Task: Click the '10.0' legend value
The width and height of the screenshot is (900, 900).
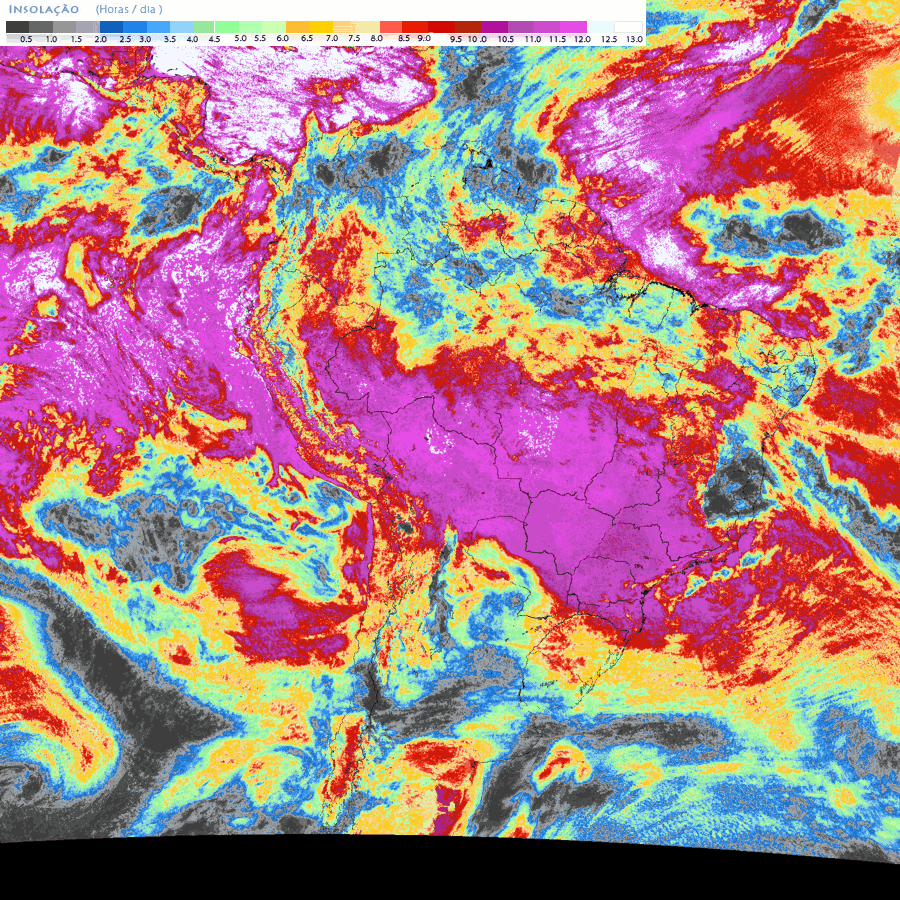Action: click(478, 39)
